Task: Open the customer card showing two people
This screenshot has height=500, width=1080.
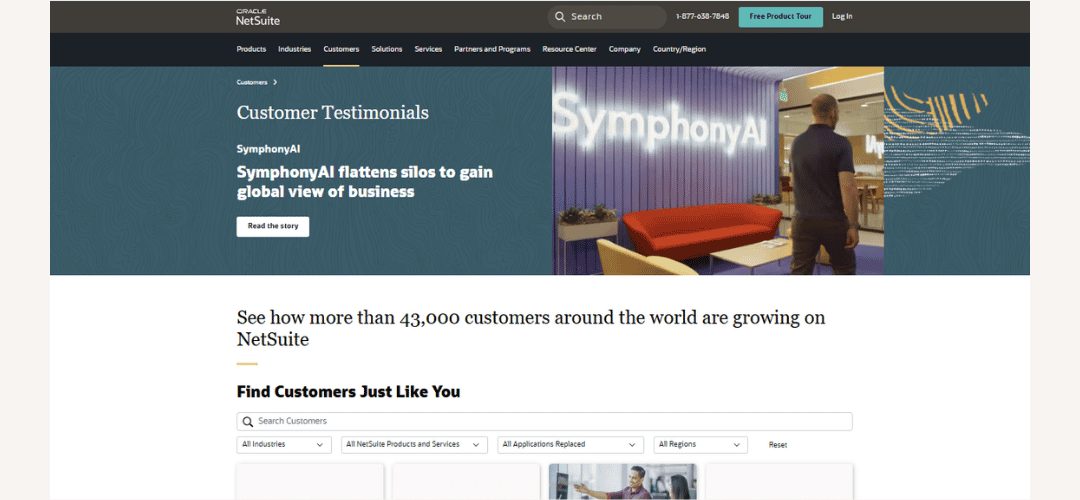Action: click(623, 481)
